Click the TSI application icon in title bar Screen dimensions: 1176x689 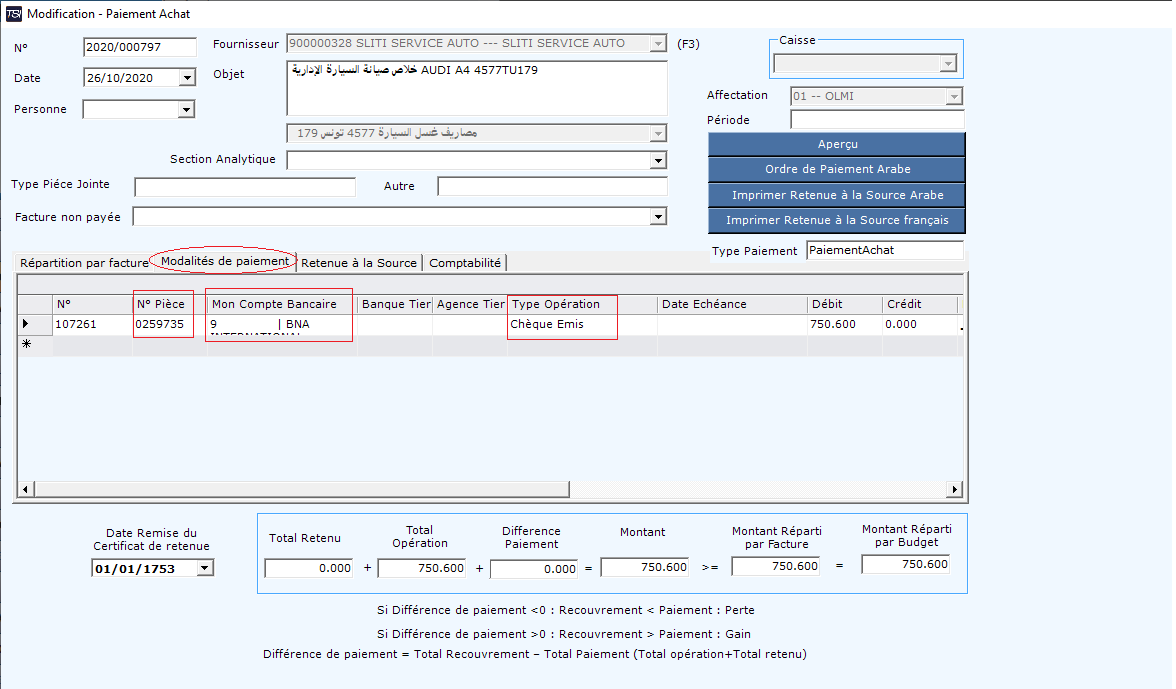[14, 13]
